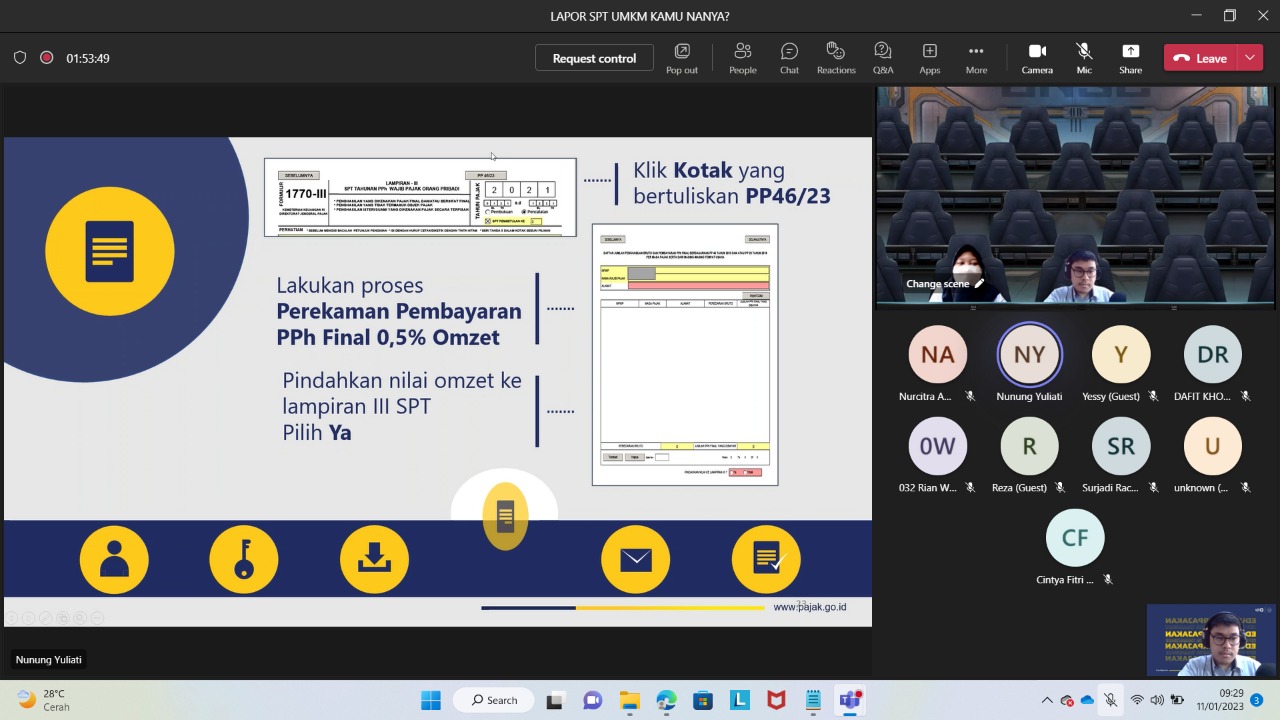Show hidden system tray icons
Screen dimensions: 1280x720
pyautogui.click(x=1047, y=700)
